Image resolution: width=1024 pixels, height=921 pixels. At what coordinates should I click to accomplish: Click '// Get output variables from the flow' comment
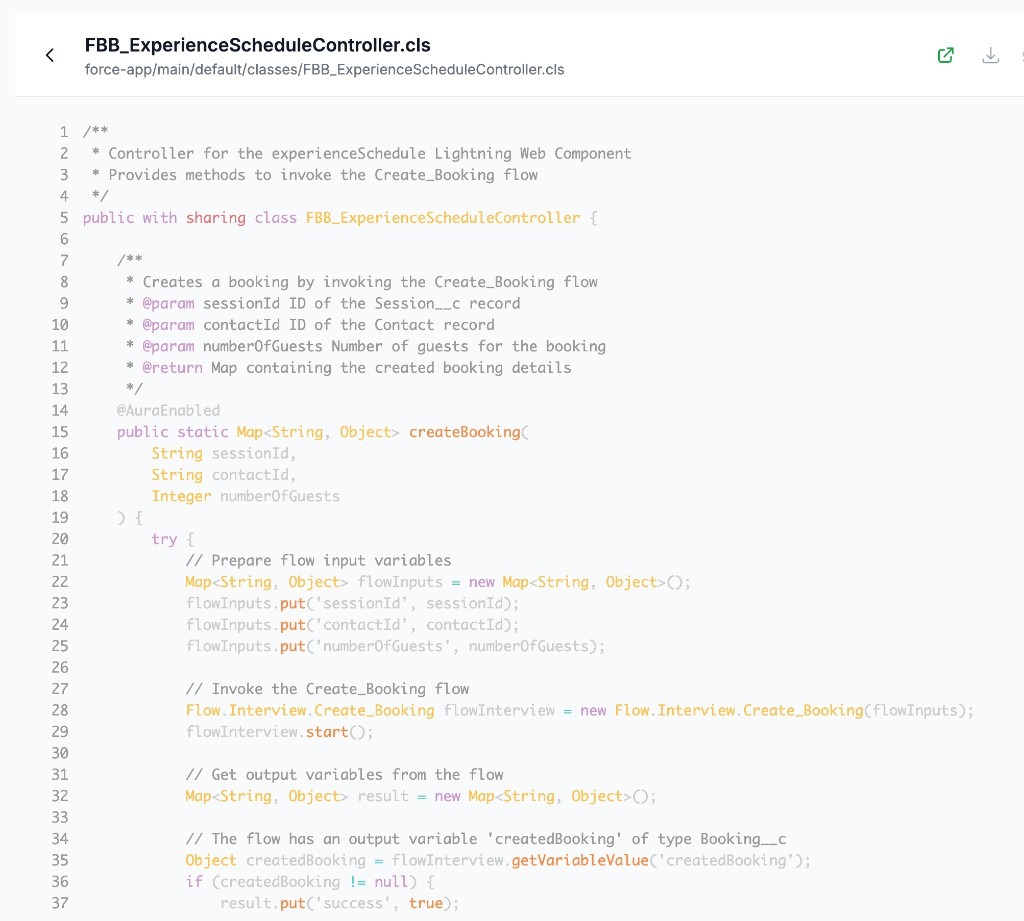[x=344, y=775]
